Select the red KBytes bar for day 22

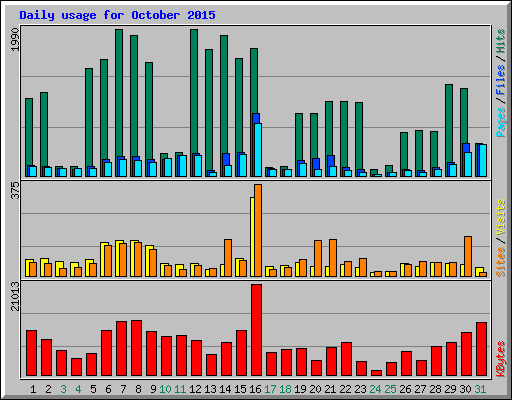[346, 359]
